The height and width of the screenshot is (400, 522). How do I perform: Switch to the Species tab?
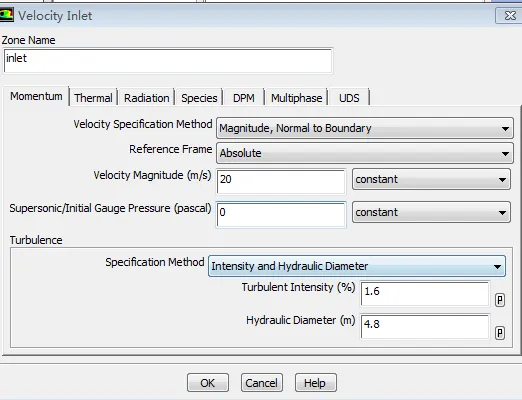click(x=199, y=98)
